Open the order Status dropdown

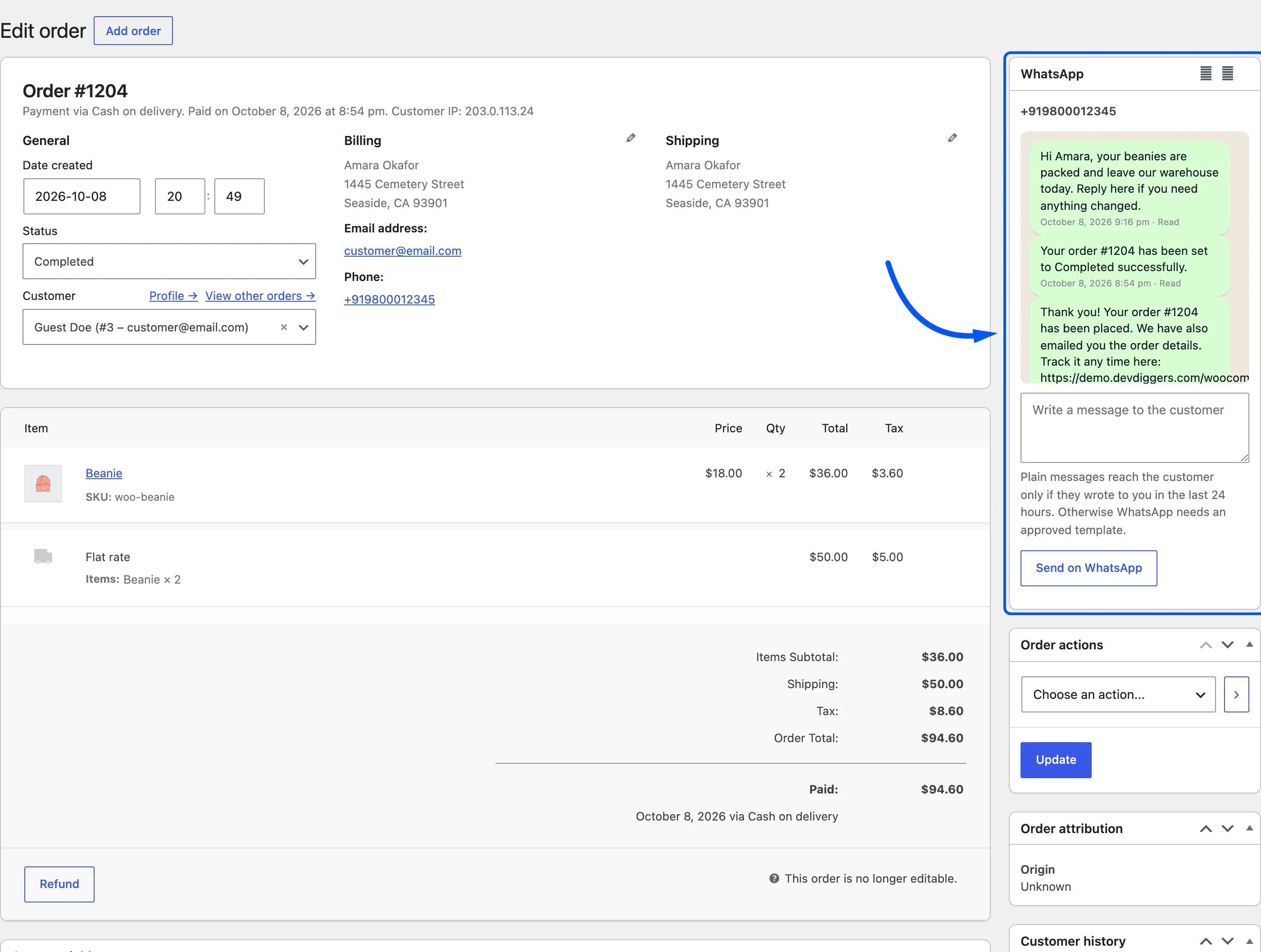click(169, 261)
